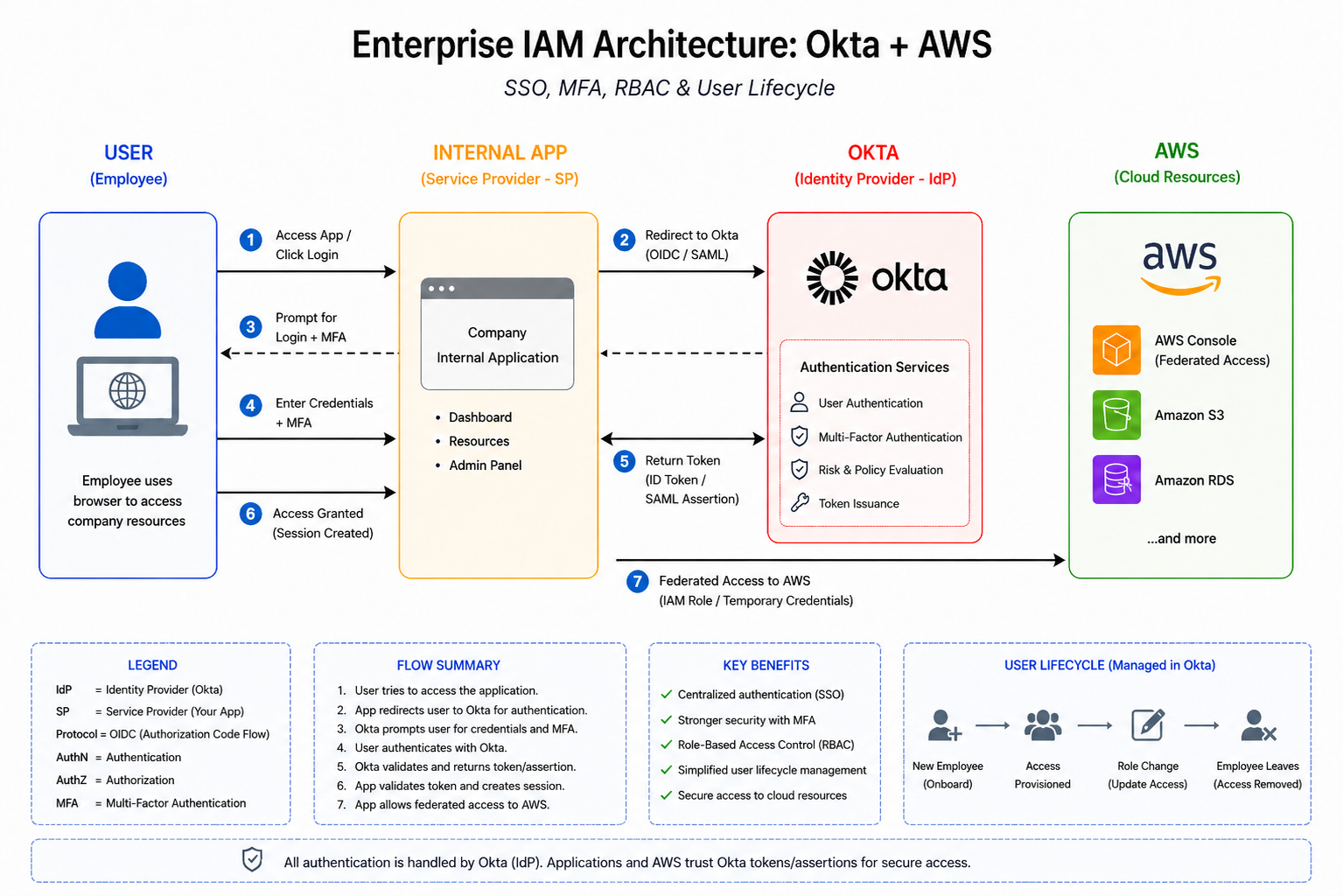Click the 'USER (Employee)' column heading
Image resolution: width=1343 pixels, height=896 pixels.
coord(129,164)
